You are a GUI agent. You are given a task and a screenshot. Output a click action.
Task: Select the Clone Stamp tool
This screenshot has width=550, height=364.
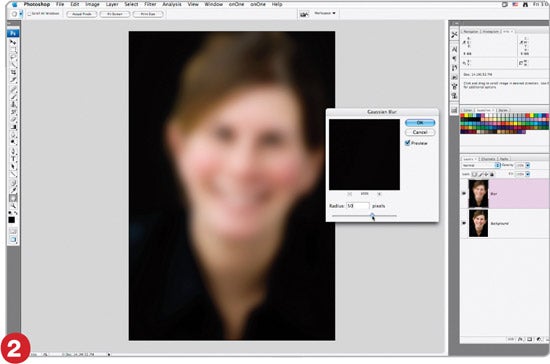pos(13,104)
